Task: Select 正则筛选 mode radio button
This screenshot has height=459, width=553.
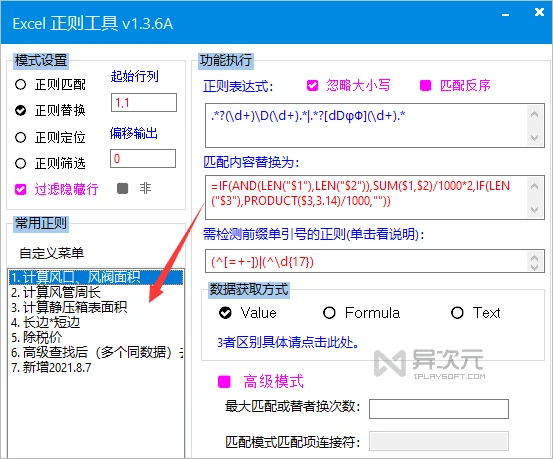Action: 20,163
